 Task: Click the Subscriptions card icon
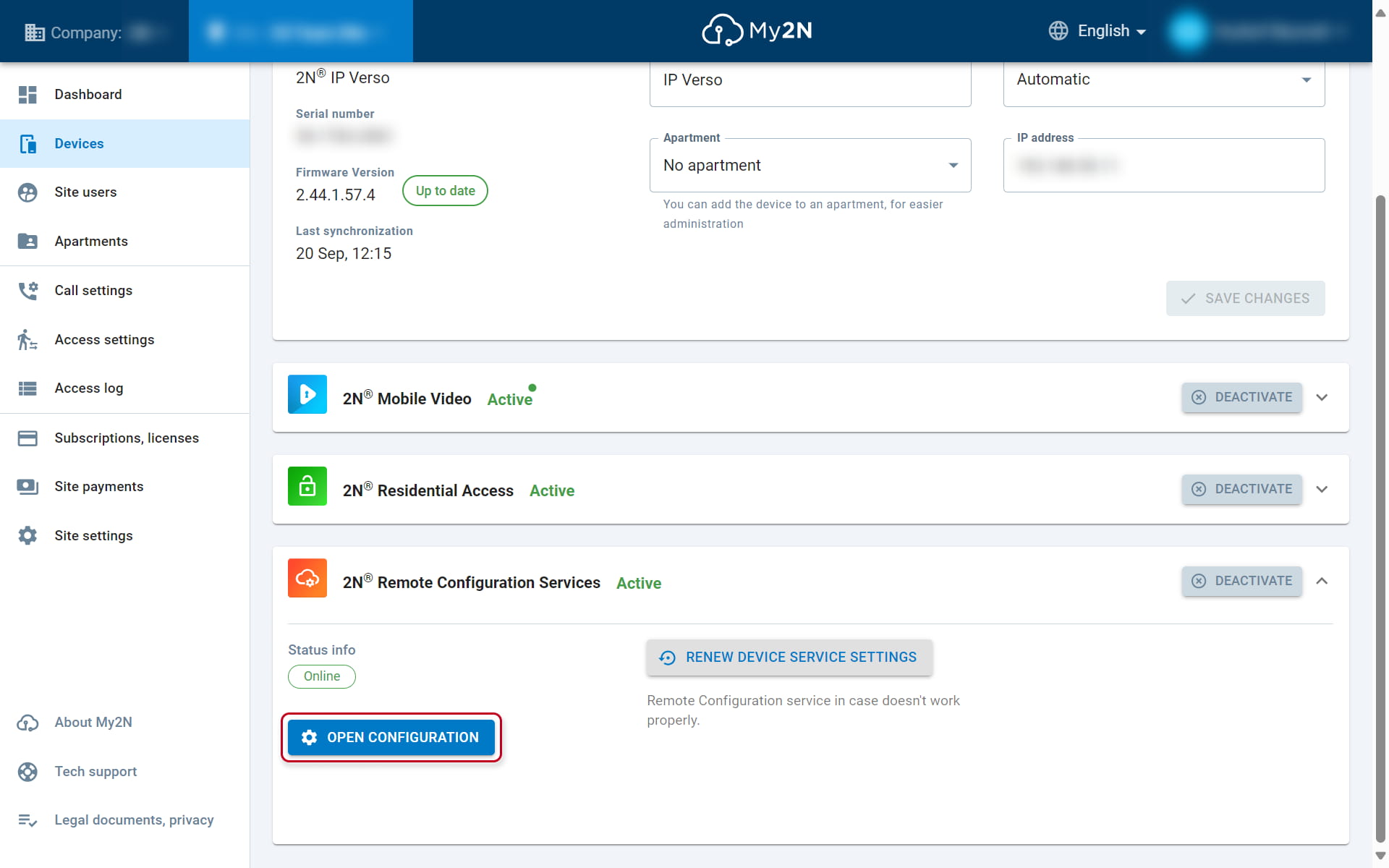[27, 438]
